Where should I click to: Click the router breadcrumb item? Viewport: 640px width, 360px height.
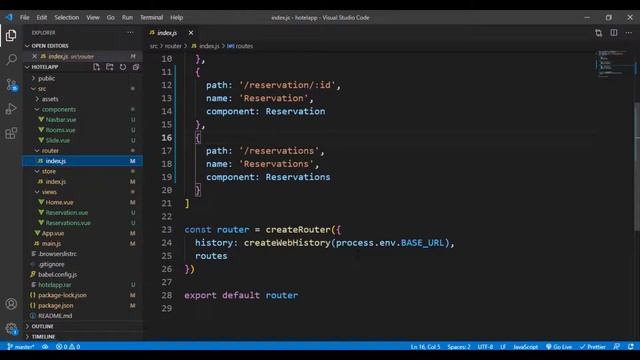pyautogui.click(x=173, y=46)
